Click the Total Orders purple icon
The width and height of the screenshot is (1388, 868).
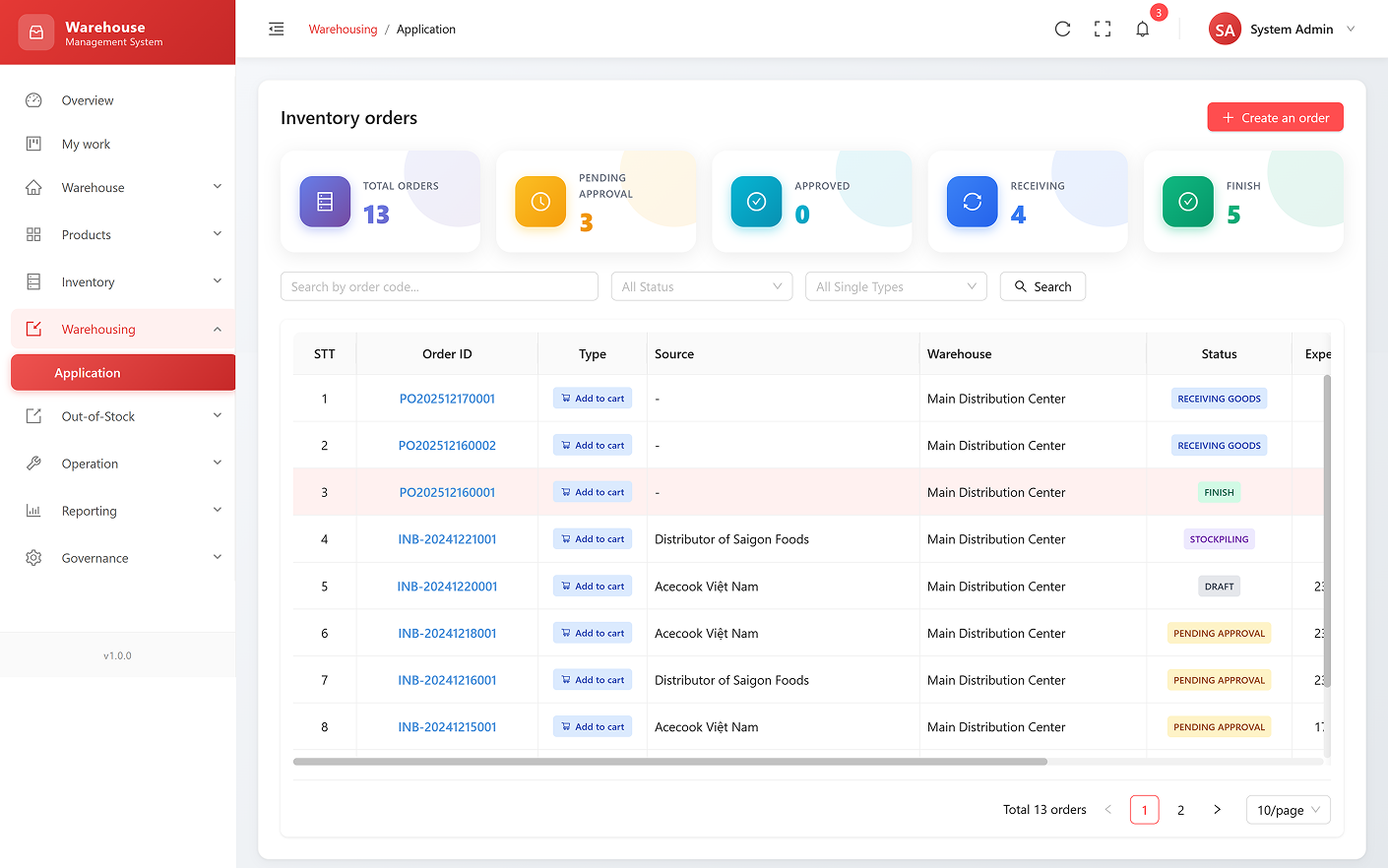coord(325,202)
